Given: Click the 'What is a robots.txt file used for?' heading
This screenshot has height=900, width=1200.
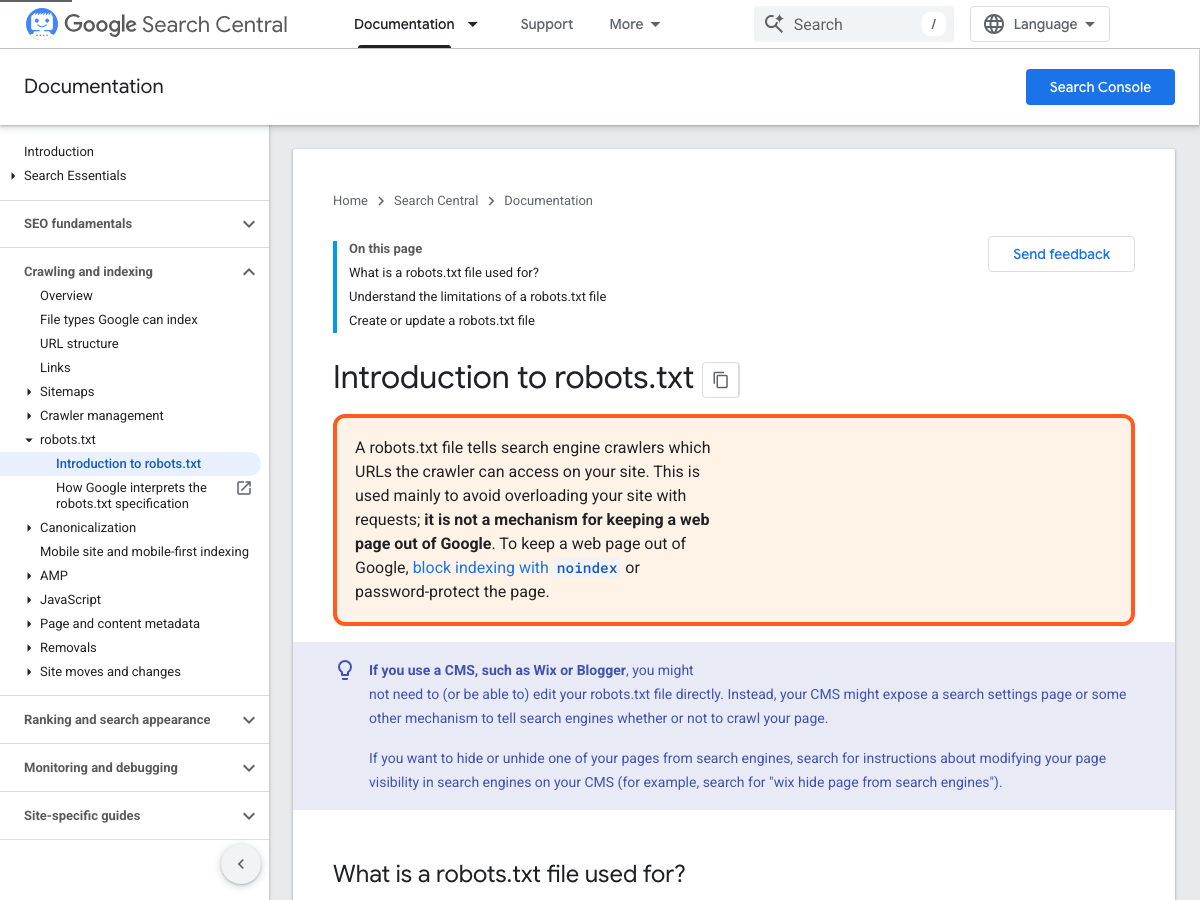Looking at the screenshot, I should (509, 874).
